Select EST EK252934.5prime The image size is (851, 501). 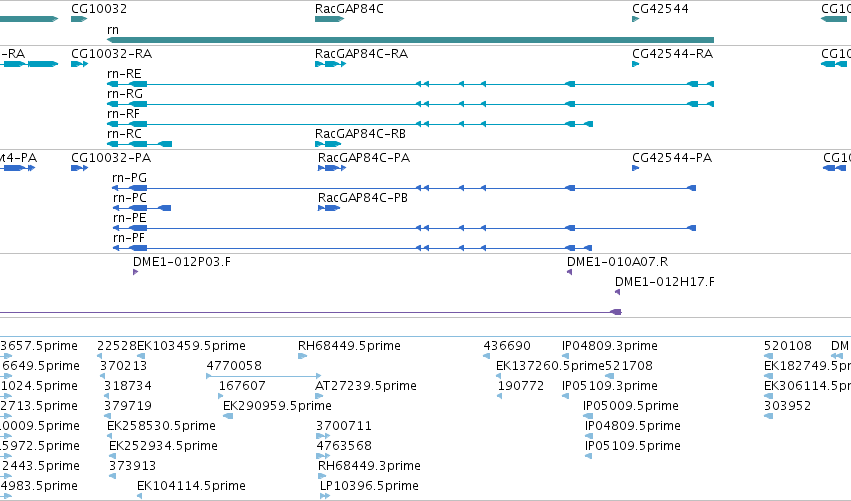163,447
